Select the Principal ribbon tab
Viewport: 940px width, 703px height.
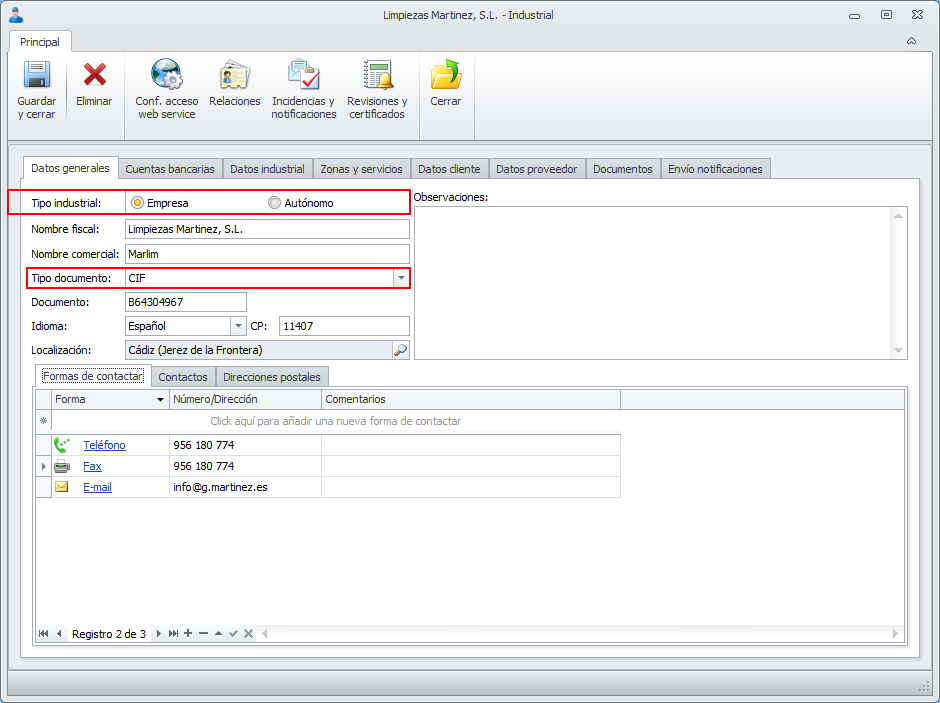40,42
